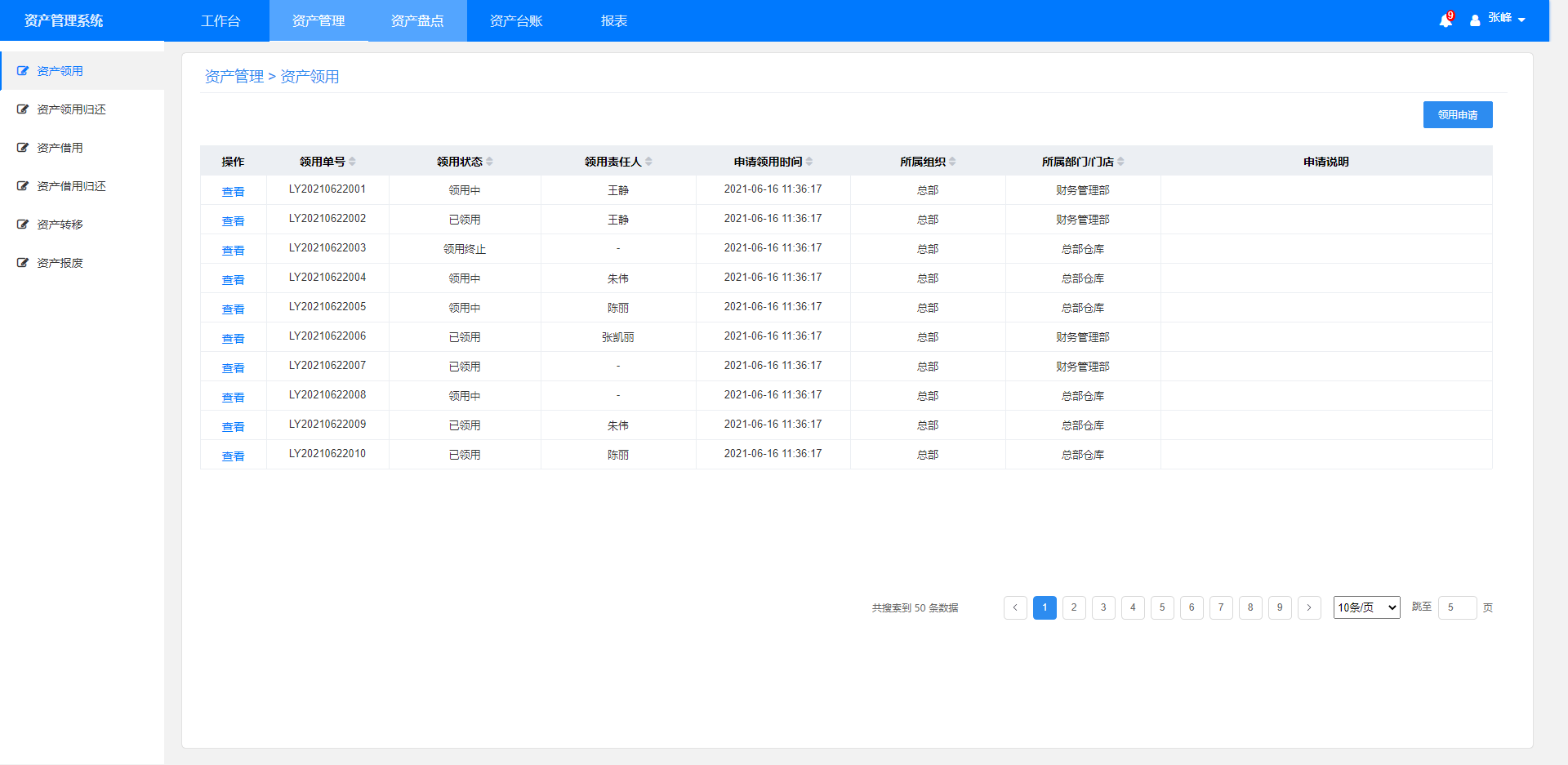Viewport: 1568px width, 765px height.
Task: Go to page 5
Action: pyautogui.click(x=1162, y=607)
